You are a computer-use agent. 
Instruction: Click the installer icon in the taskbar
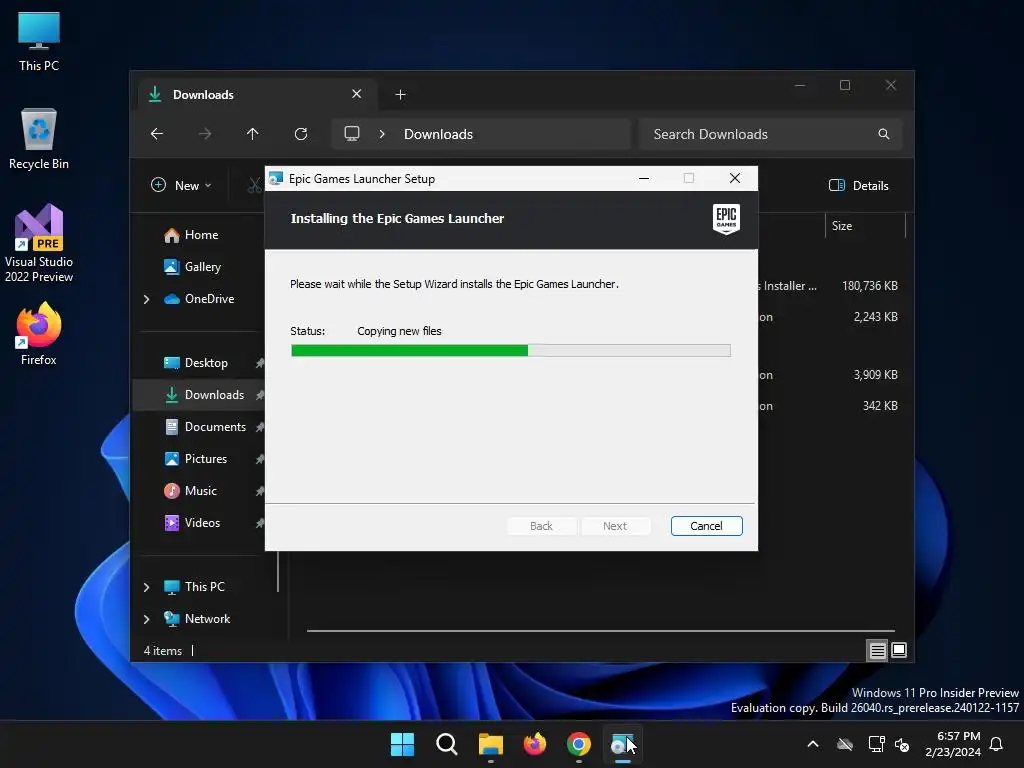pos(622,744)
